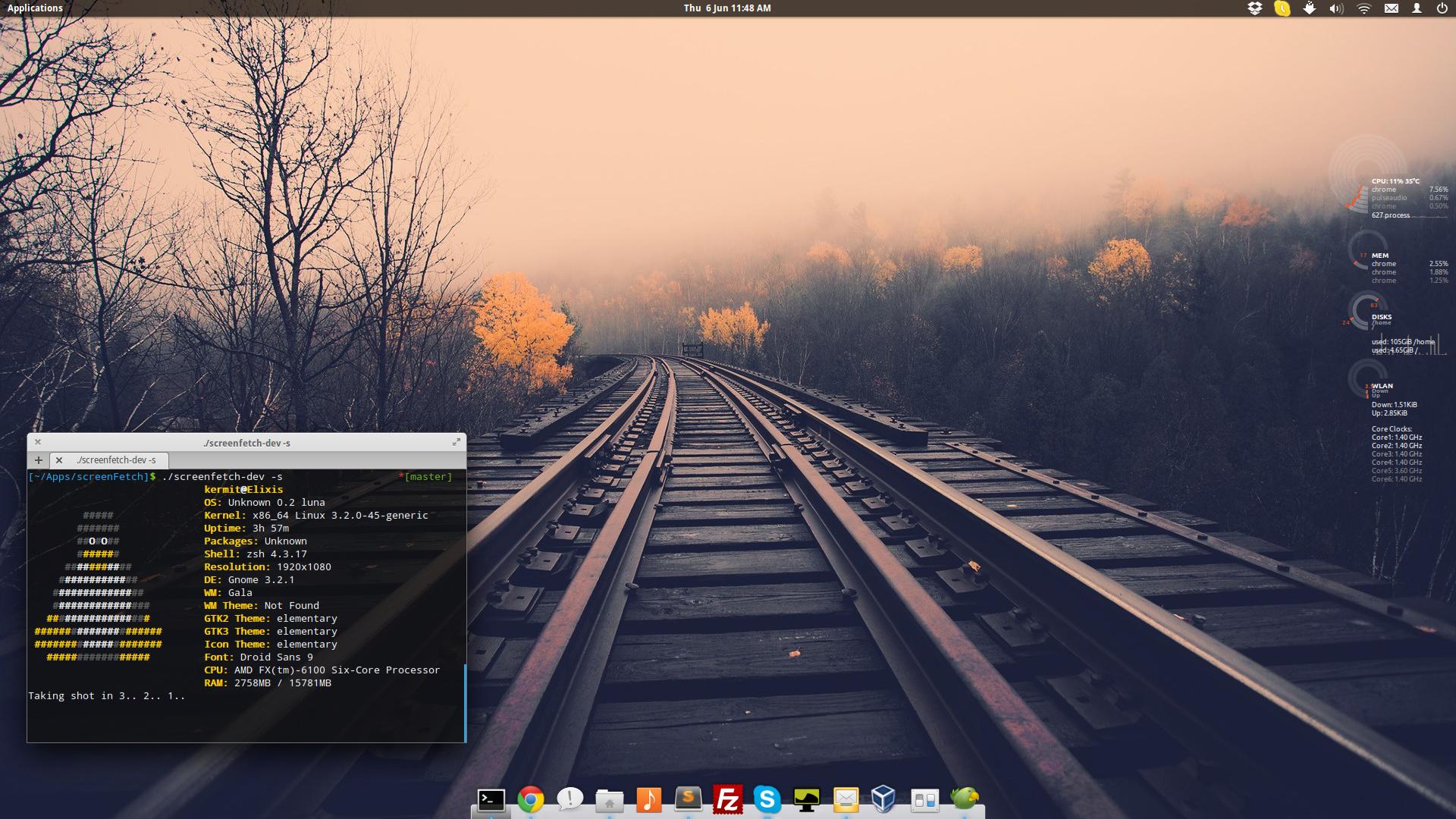Open the power session menu
1456x819 pixels.
pyautogui.click(x=1442, y=8)
